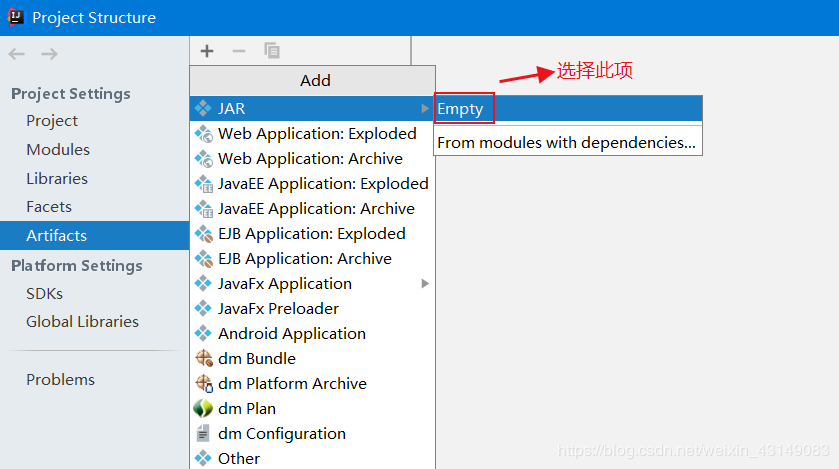Click the forward navigation arrow

point(49,54)
